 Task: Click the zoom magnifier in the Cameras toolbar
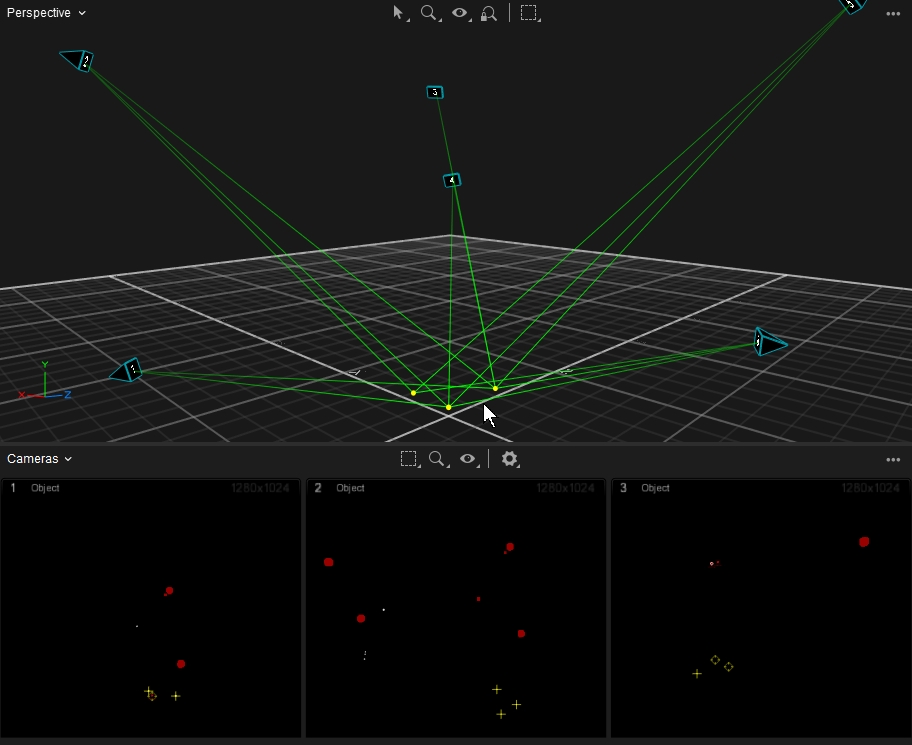tap(437, 459)
